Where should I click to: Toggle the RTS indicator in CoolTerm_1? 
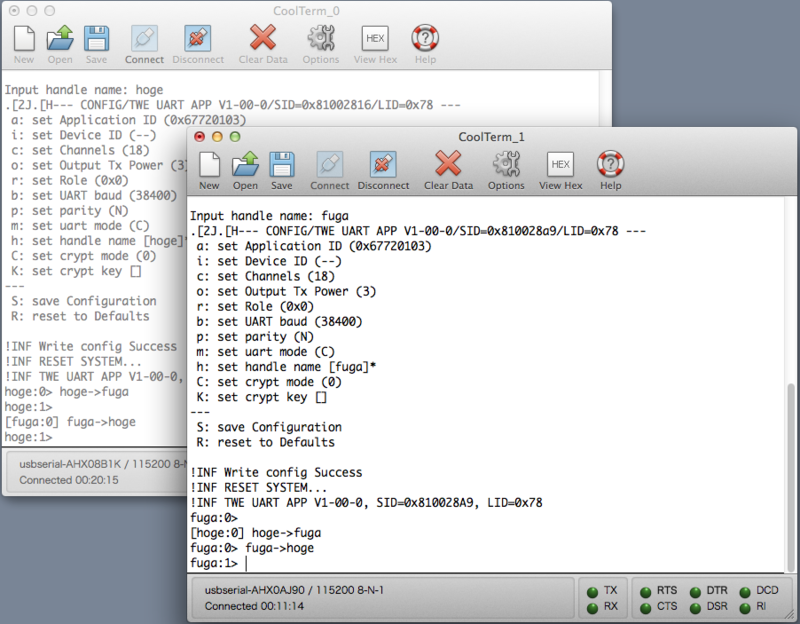point(646,592)
